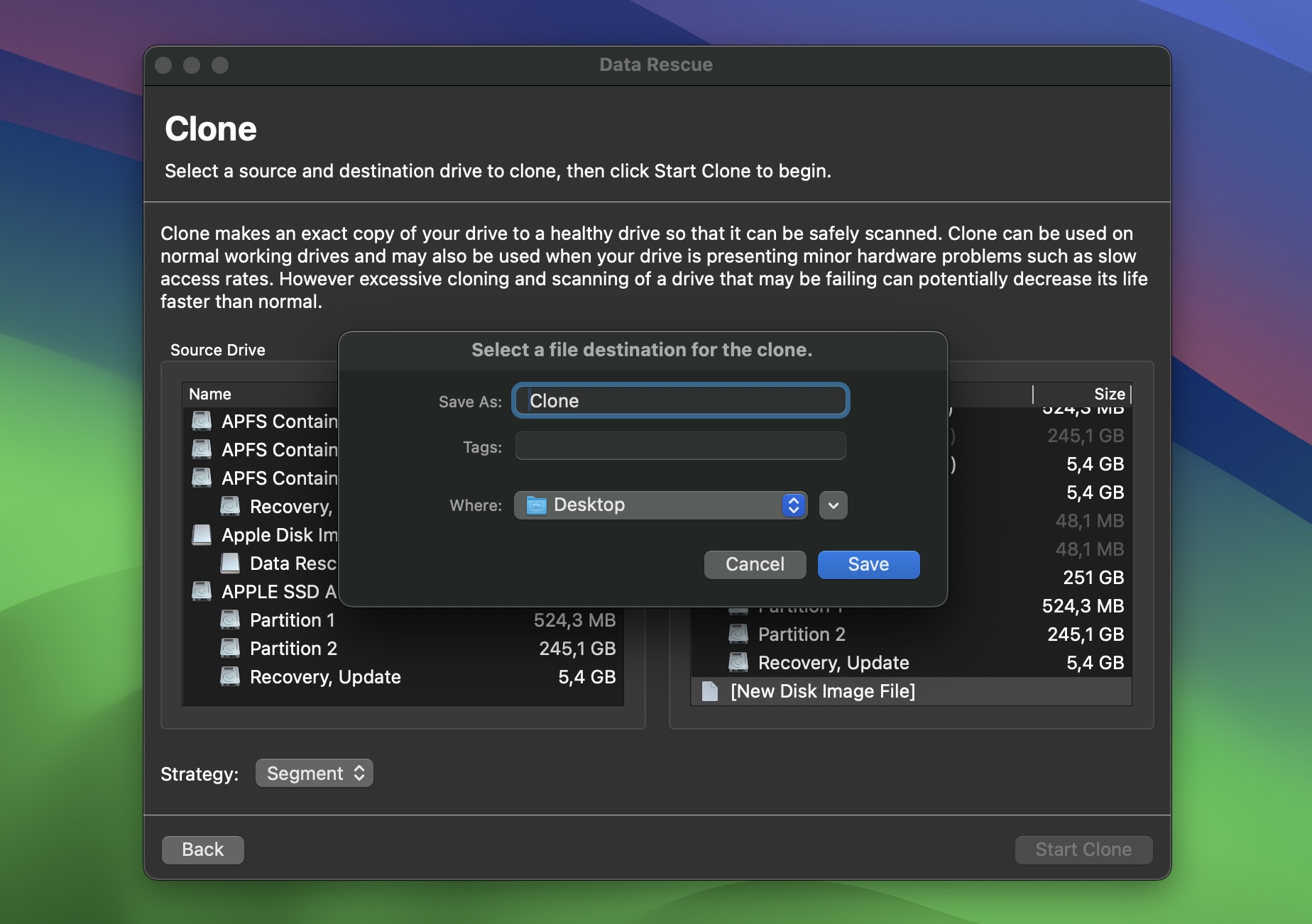The height and width of the screenshot is (924, 1312).
Task: Select source row Partition 1 text
Action: 292,620
